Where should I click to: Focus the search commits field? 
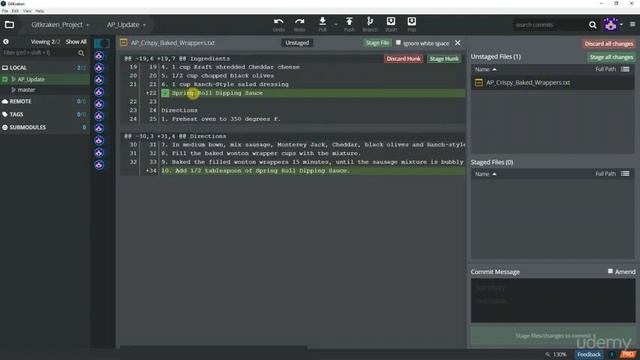549,25
